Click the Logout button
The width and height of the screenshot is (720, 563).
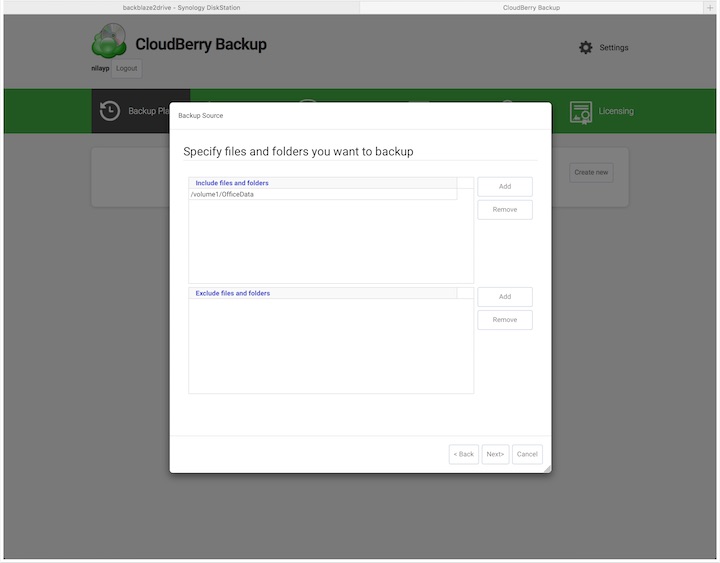pos(126,68)
